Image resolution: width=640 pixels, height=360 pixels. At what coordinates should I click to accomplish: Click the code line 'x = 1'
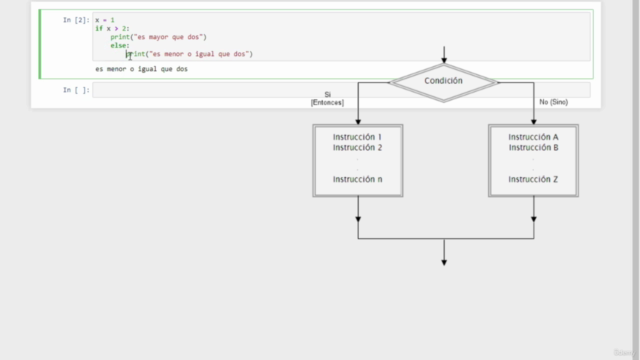pyautogui.click(x=105, y=20)
